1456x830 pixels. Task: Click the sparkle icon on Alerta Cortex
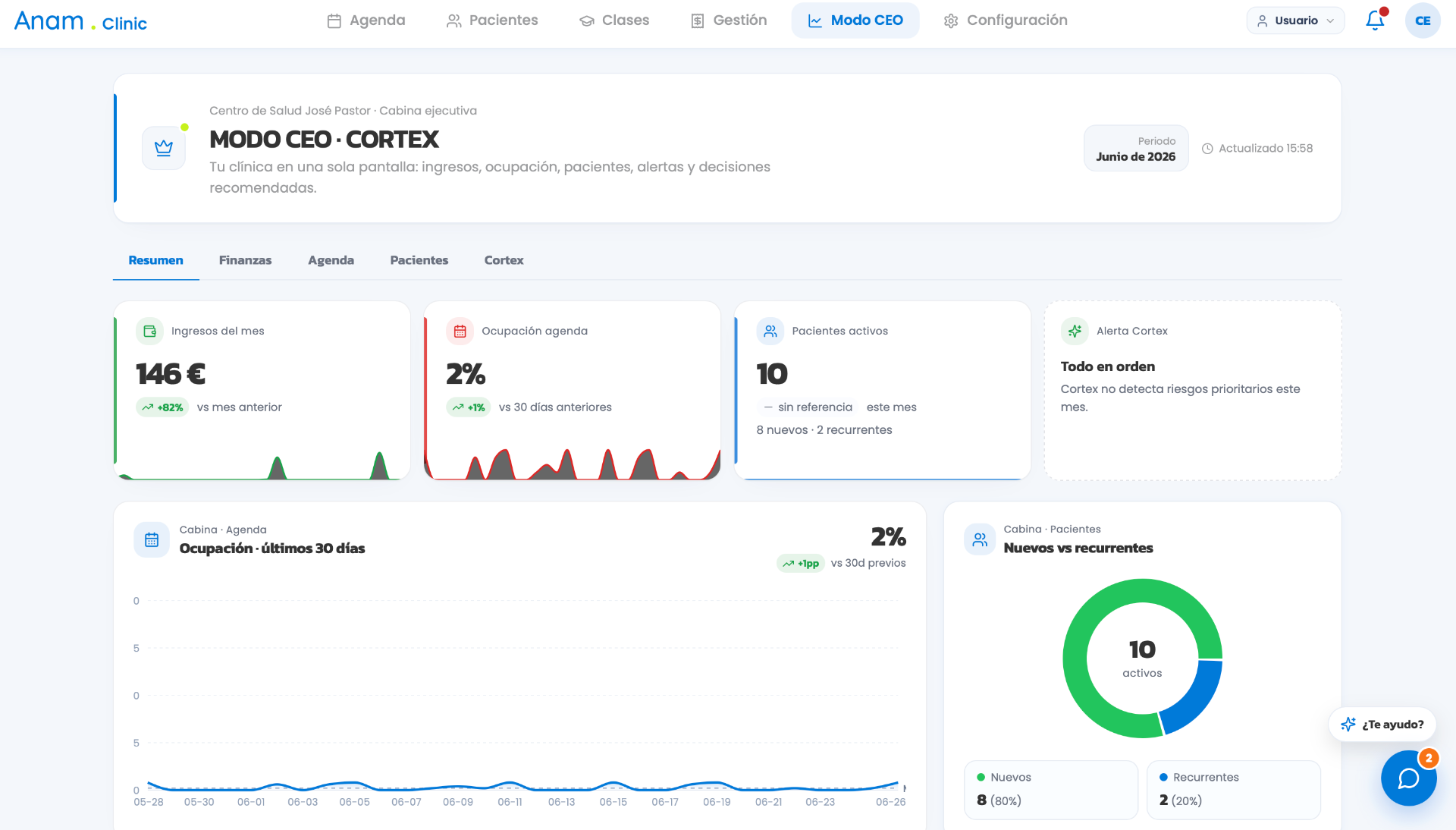tap(1075, 331)
